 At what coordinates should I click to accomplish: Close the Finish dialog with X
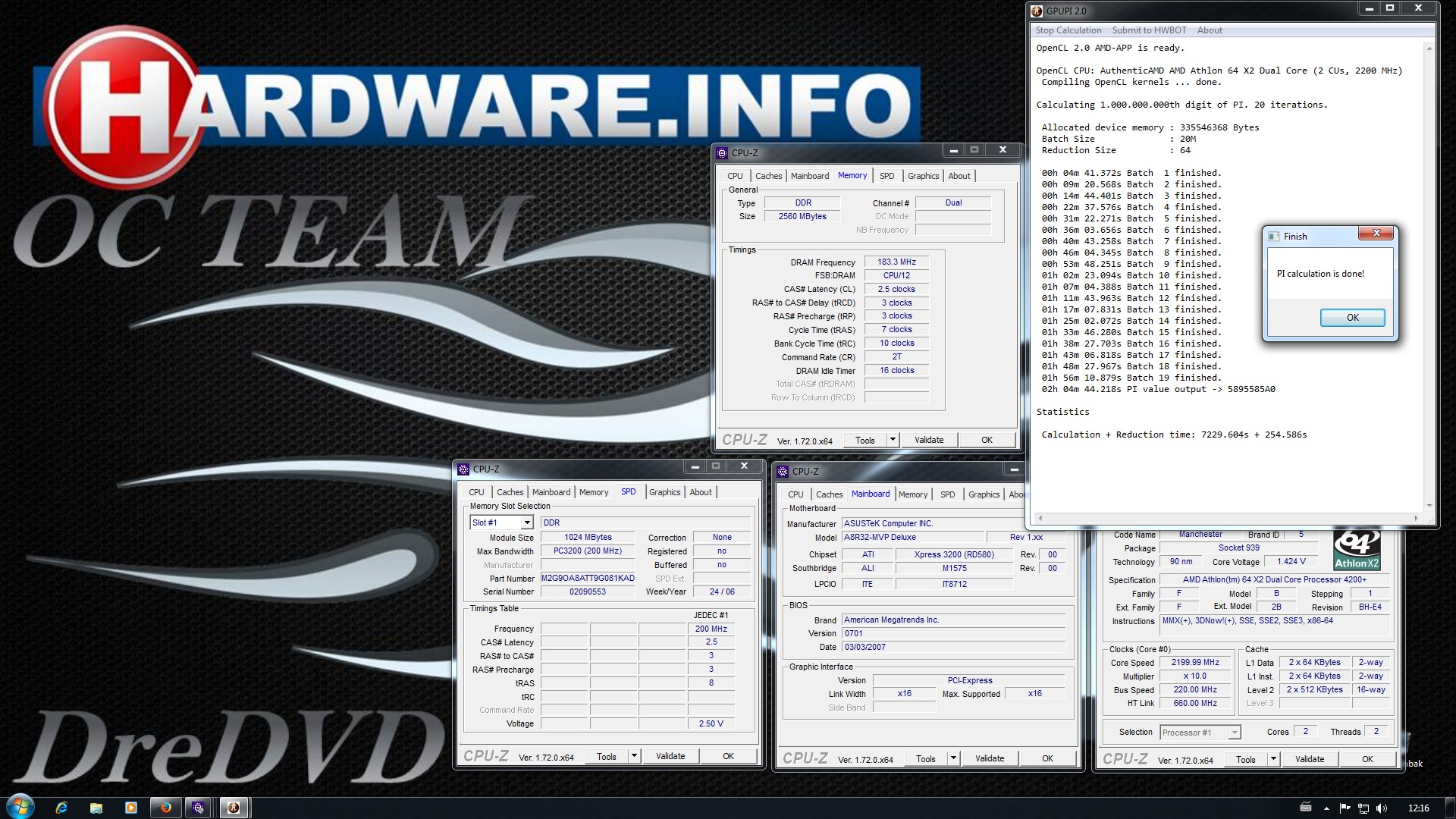pos(1376,234)
